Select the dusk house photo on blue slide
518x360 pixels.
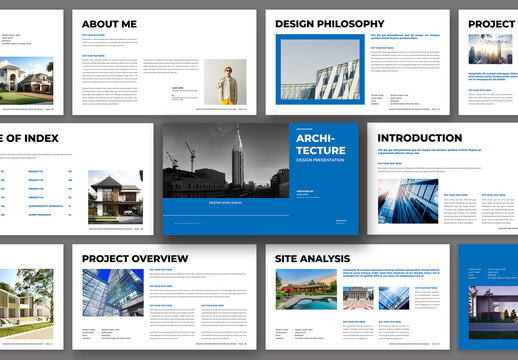(x=493, y=313)
